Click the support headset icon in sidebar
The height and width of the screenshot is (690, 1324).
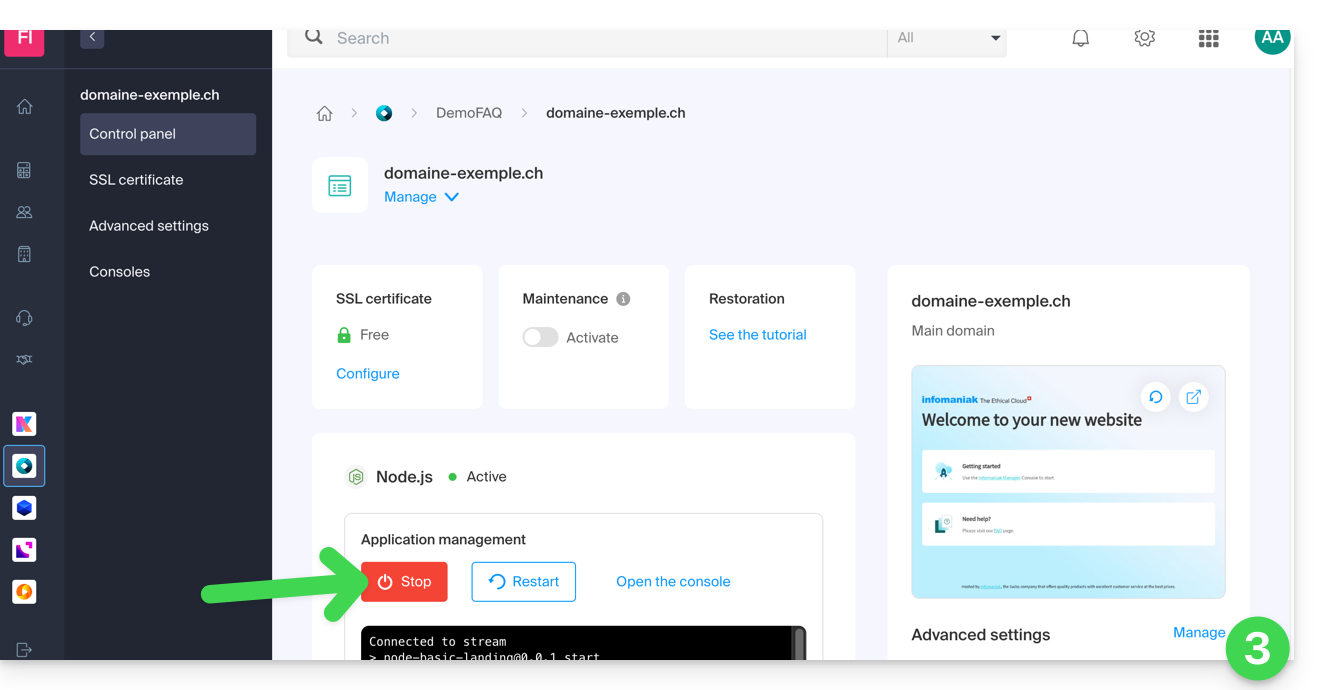click(x=25, y=318)
